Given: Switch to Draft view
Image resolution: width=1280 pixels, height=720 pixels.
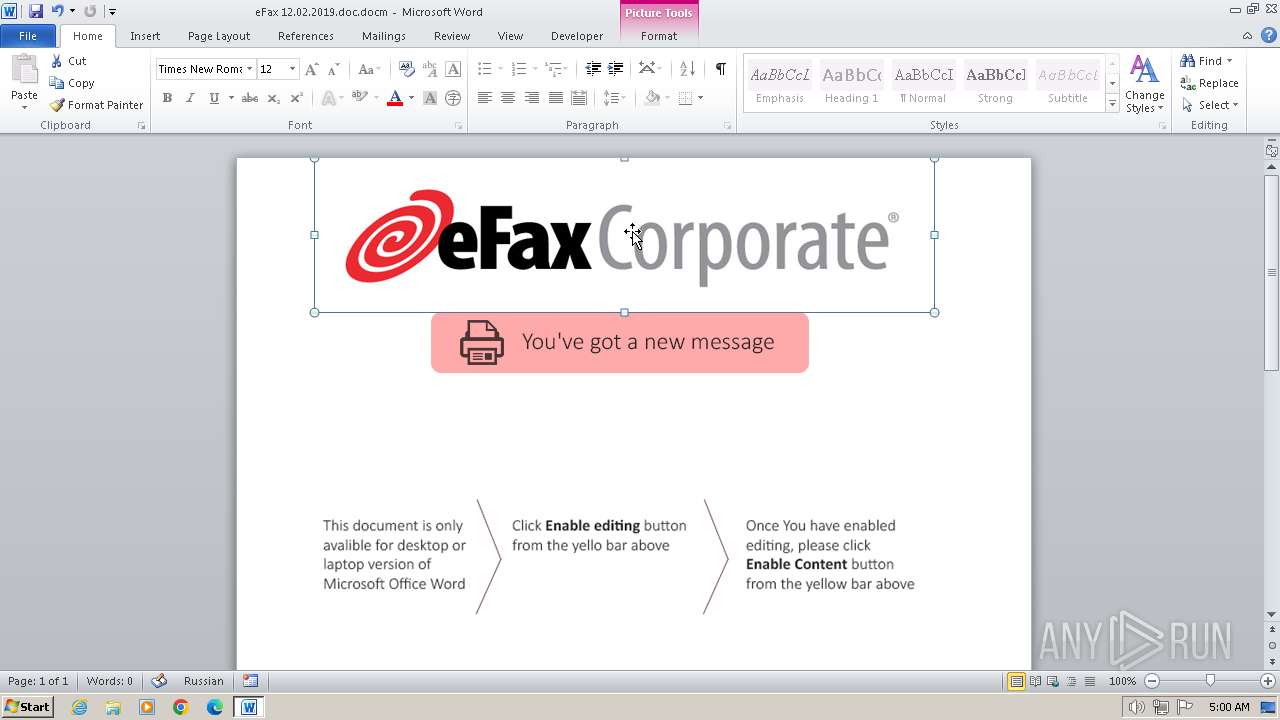Looking at the screenshot, I should 1089,681.
